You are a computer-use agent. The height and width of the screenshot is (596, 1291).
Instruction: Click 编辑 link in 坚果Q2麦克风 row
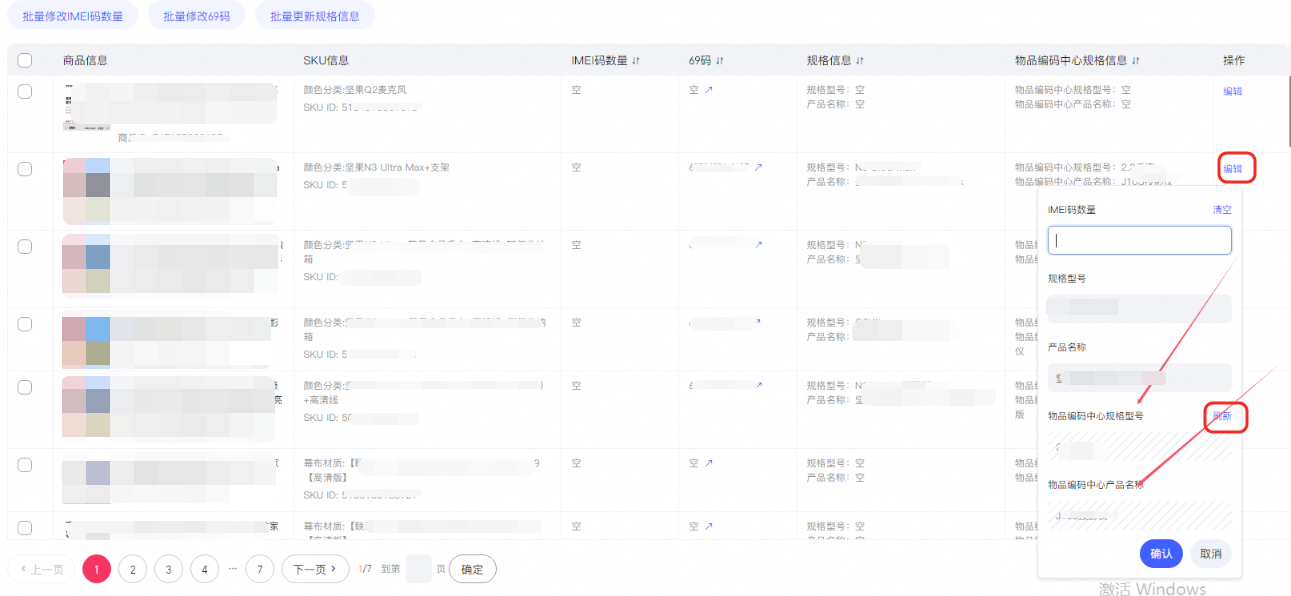tap(1233, 91)
